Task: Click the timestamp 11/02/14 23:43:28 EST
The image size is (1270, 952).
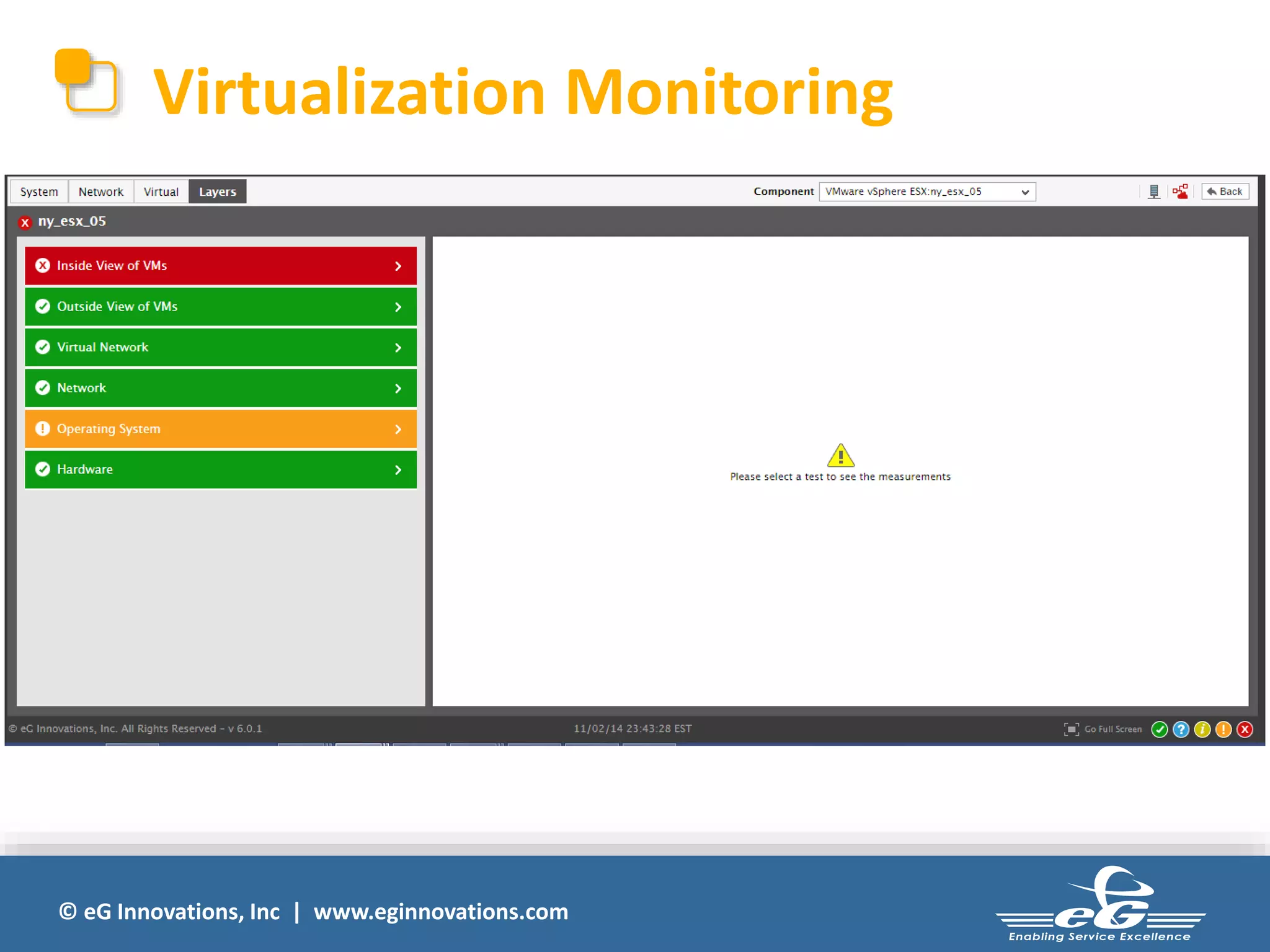Action: click(x=633, y=729)
